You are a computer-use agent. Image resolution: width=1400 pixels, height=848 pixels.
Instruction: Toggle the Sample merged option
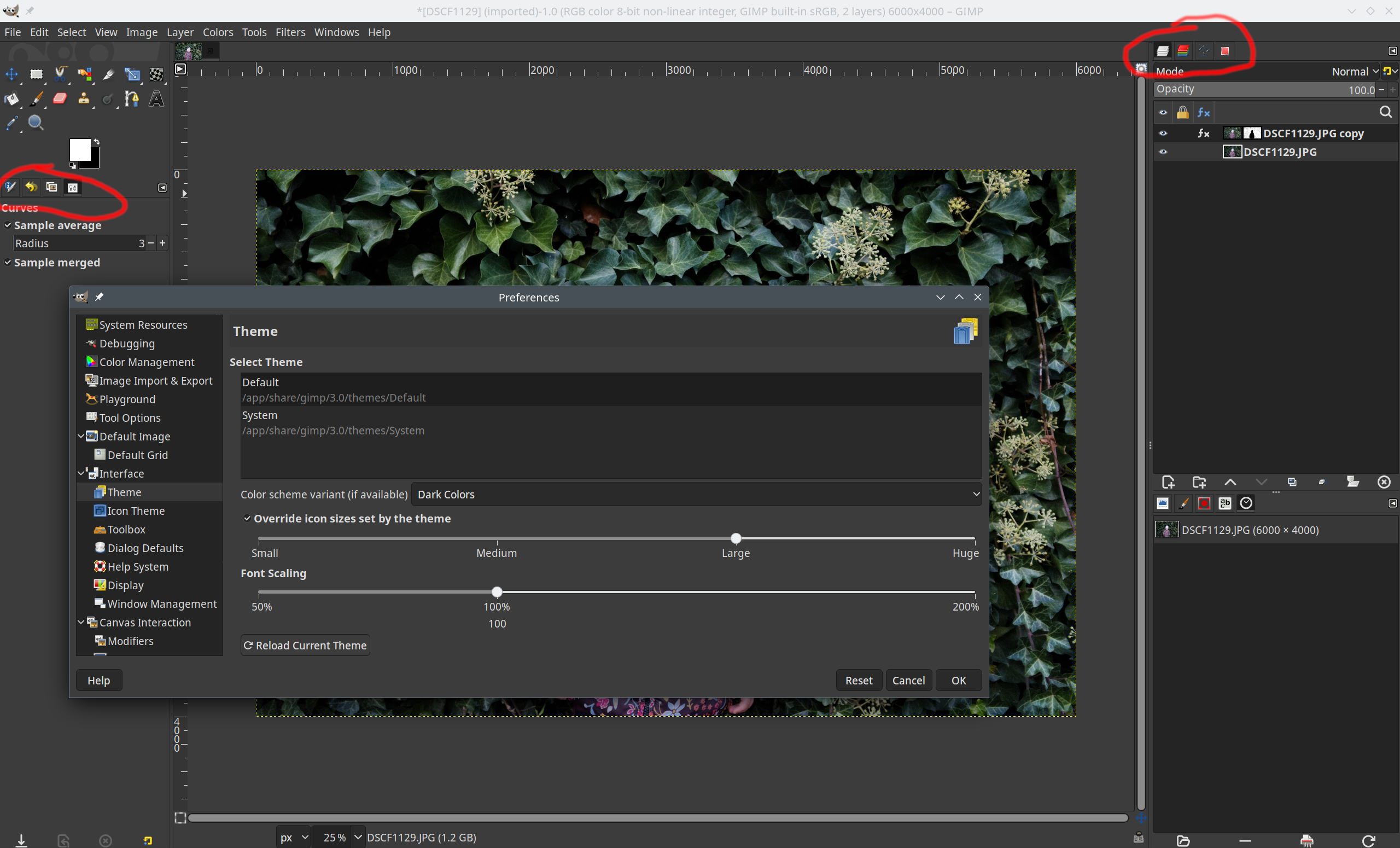(x=8, y=263)
